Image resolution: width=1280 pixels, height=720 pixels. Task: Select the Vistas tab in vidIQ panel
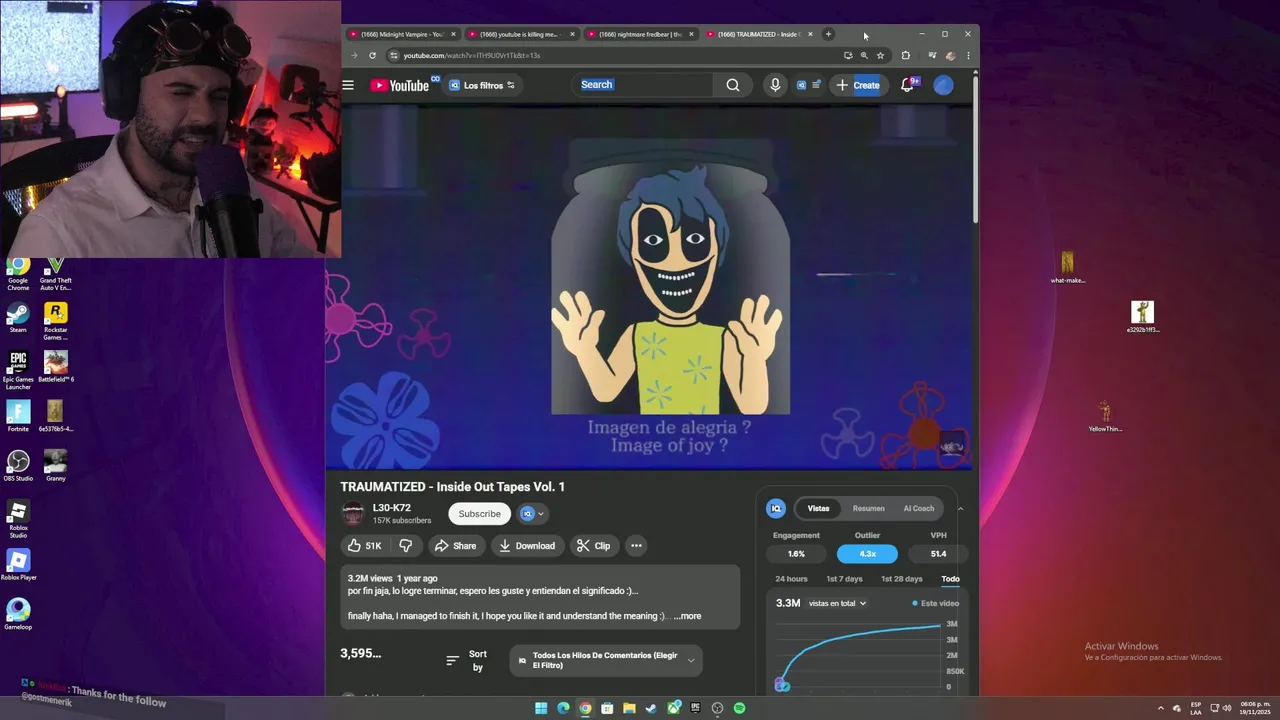tap(818, 509)
